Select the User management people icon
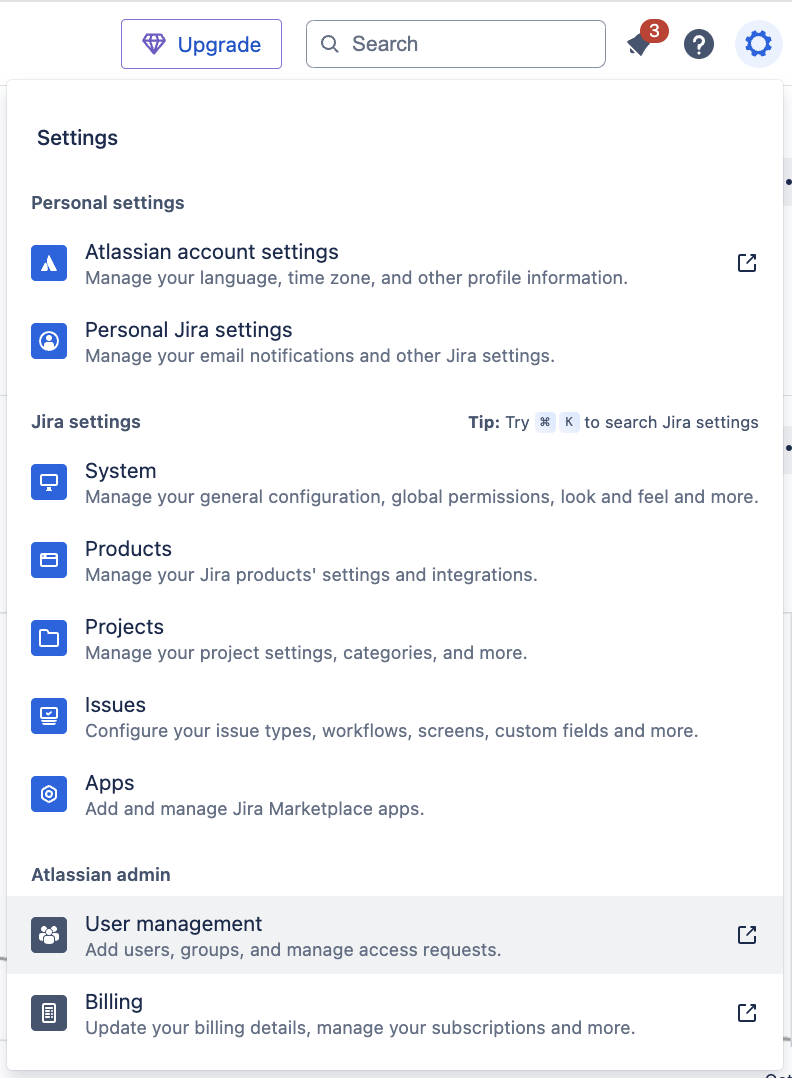The width and height of the screenshot is (792, 1078). pyautogui.click(x=49, y=935)
